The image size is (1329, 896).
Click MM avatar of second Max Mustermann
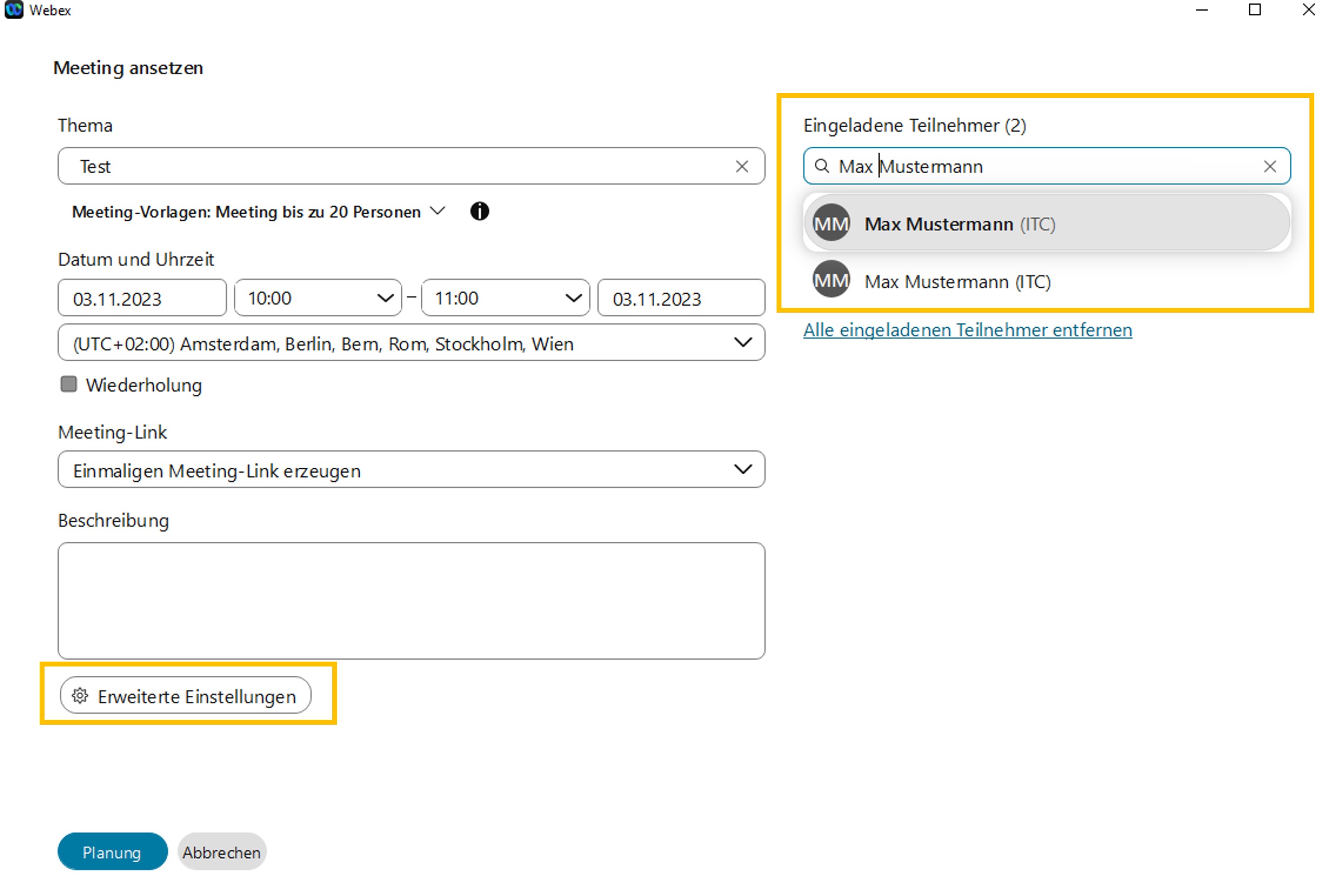[x=831, y=280]
